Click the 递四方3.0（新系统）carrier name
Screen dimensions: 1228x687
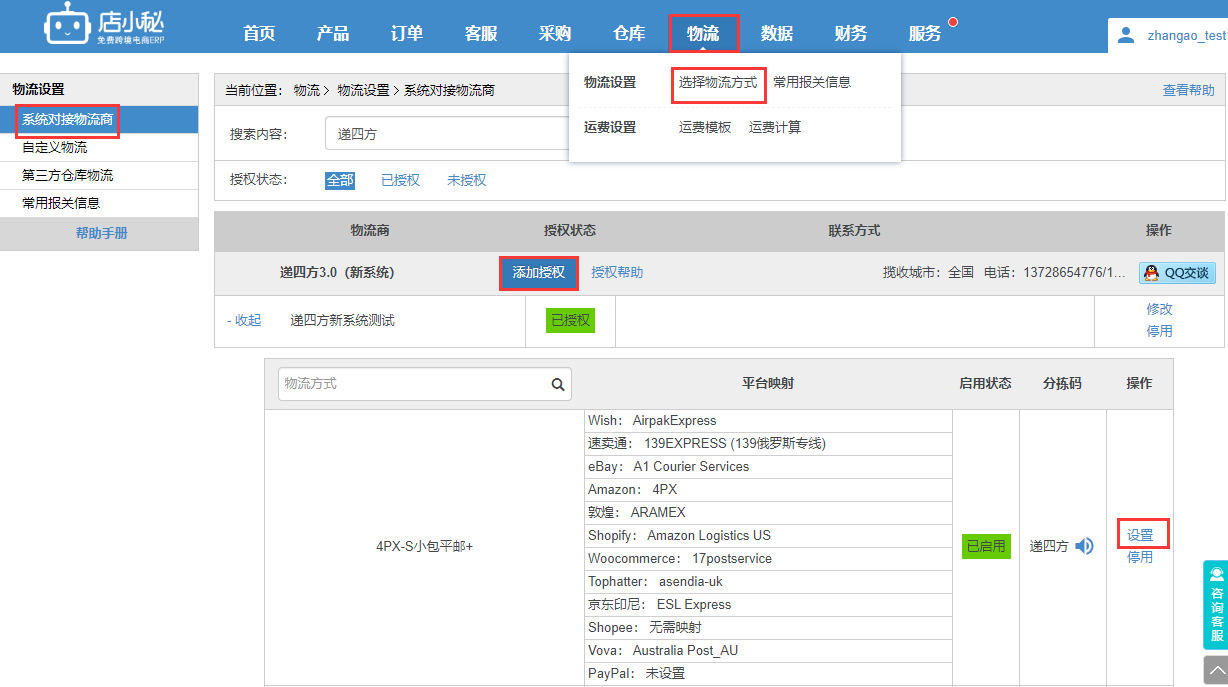337,273
